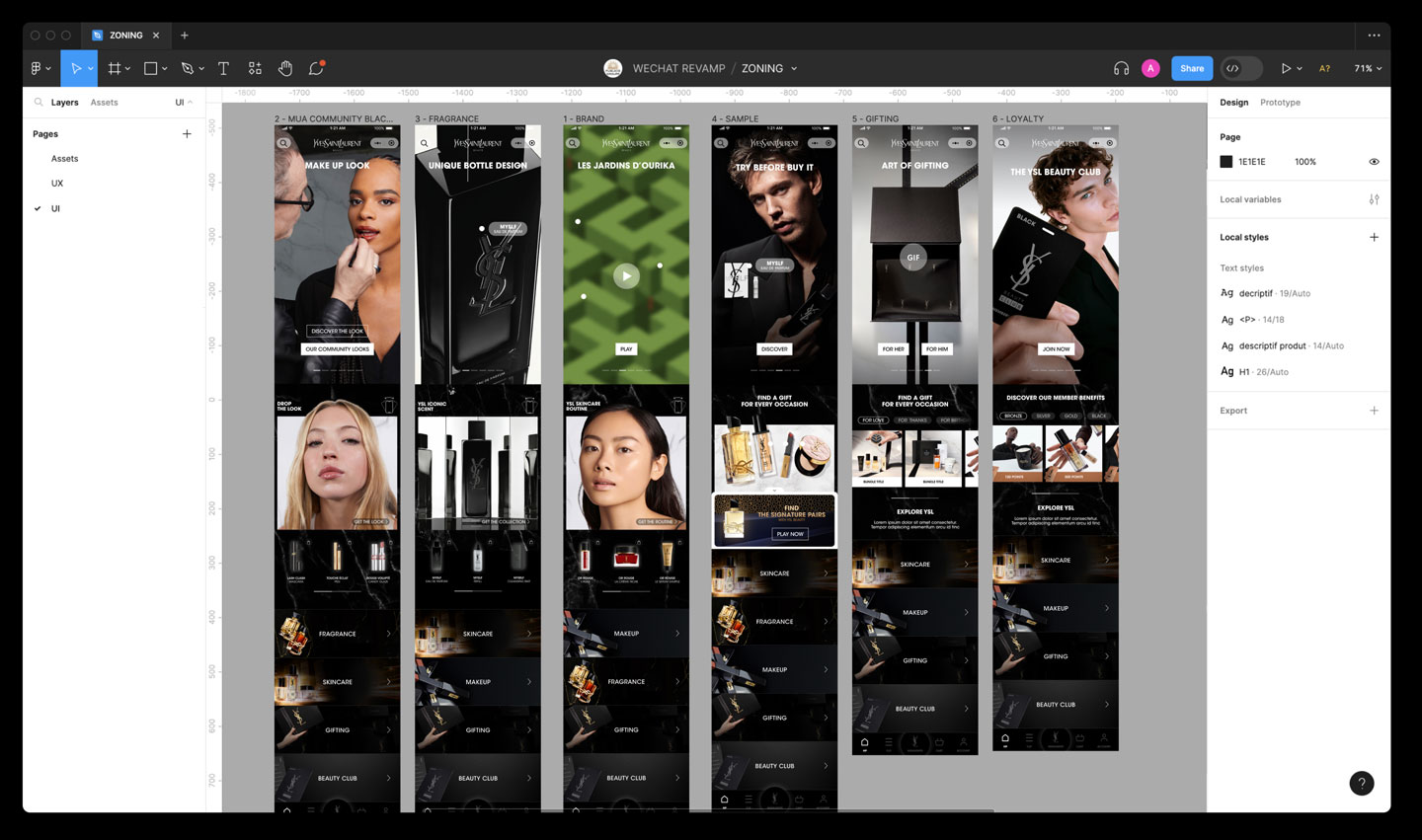Click the team logo beside WECHAT REVAMP
The width and height of the screenshot is (1422, 840).
pos(613,68)
